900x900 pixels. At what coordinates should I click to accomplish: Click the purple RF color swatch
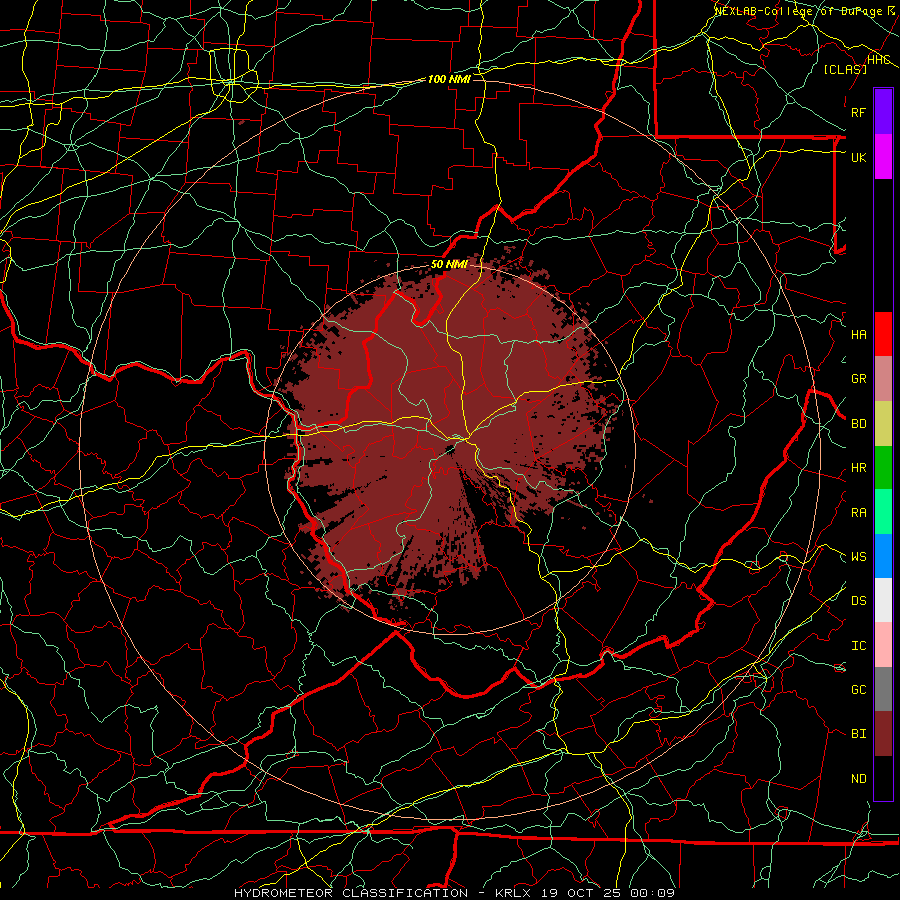click(883, 112)
